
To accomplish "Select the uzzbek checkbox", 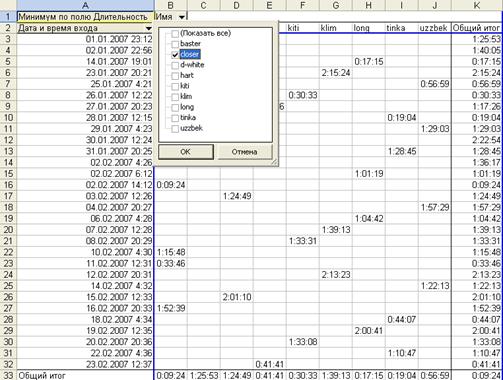I will (x=175, y=129).
